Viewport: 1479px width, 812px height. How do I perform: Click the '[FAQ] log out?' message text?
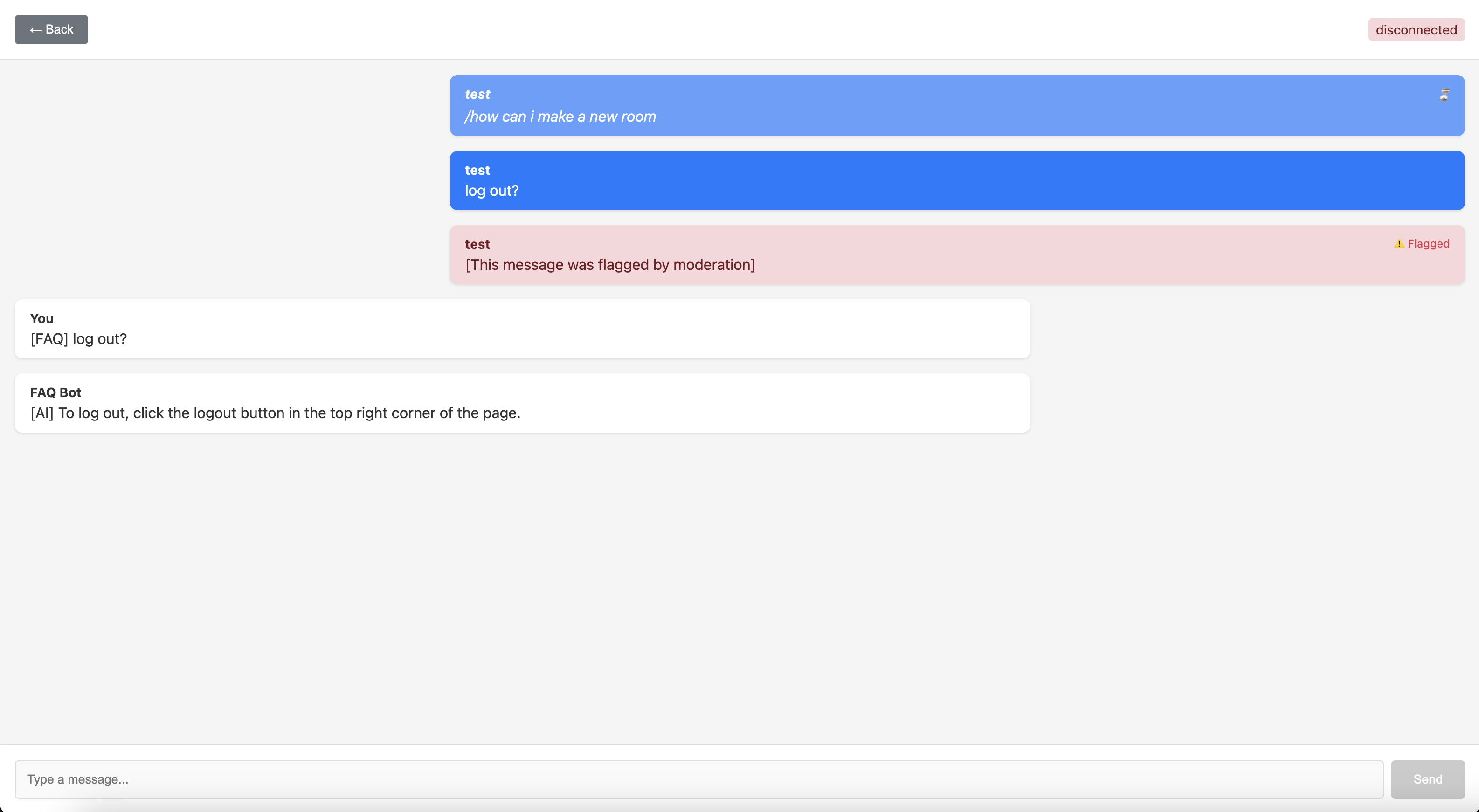(x=79, y=338)
